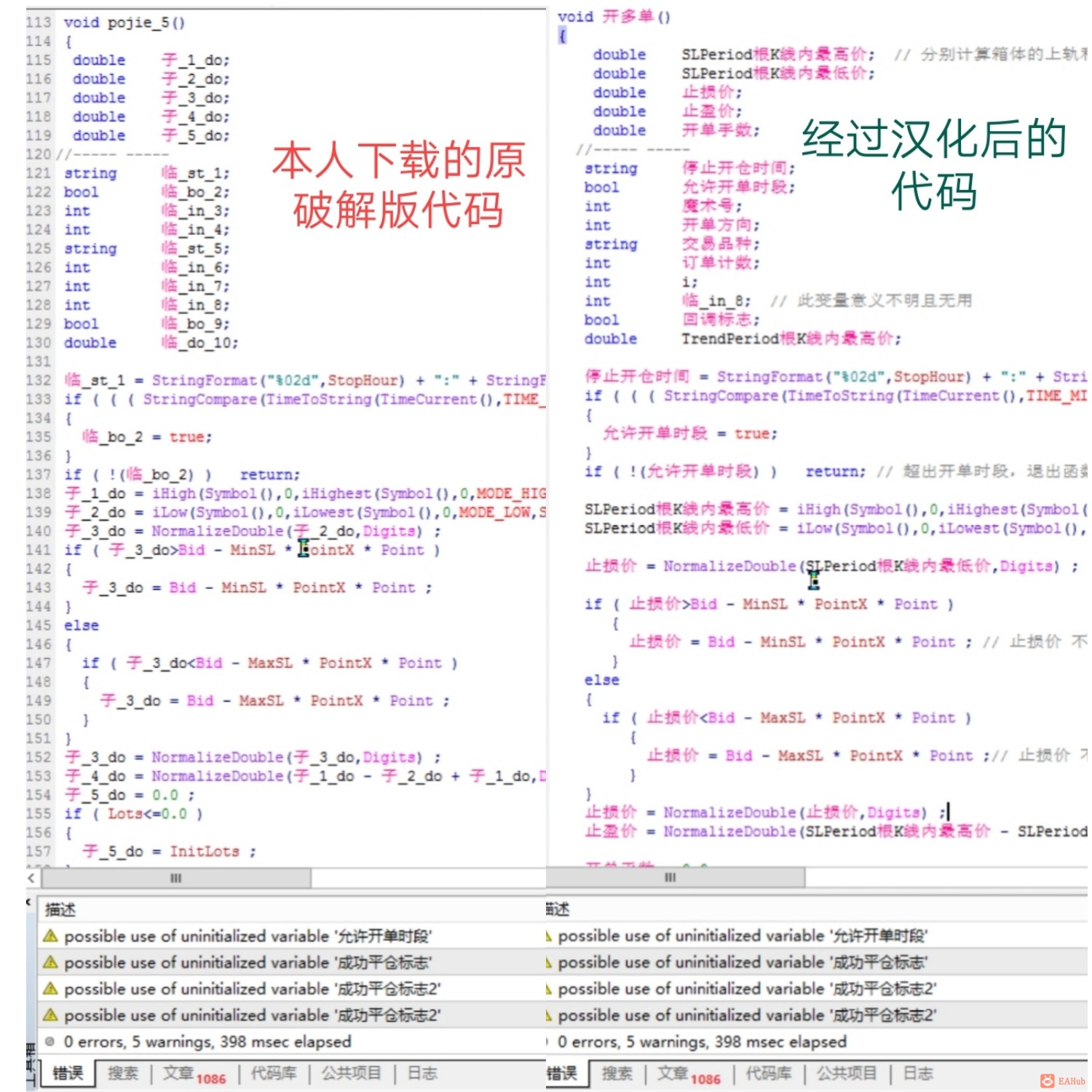Screen dimensions: 1092x1092
Task: Click 'double TrendPeriod根K线内最高价;' in right editor
Action: [x=743, y=339]
